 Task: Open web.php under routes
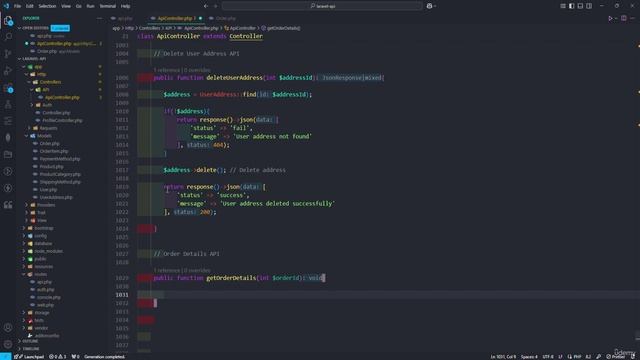tap(45, 305)
